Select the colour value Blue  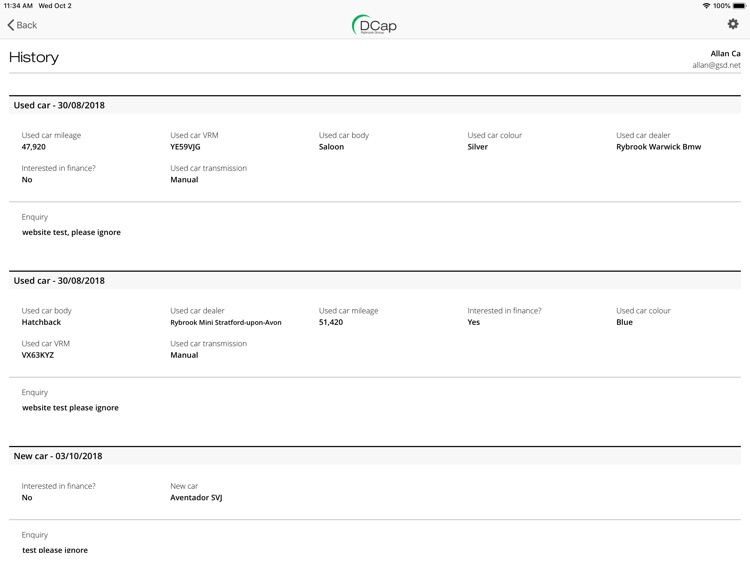pyautogui.click(x=624, y=322)
